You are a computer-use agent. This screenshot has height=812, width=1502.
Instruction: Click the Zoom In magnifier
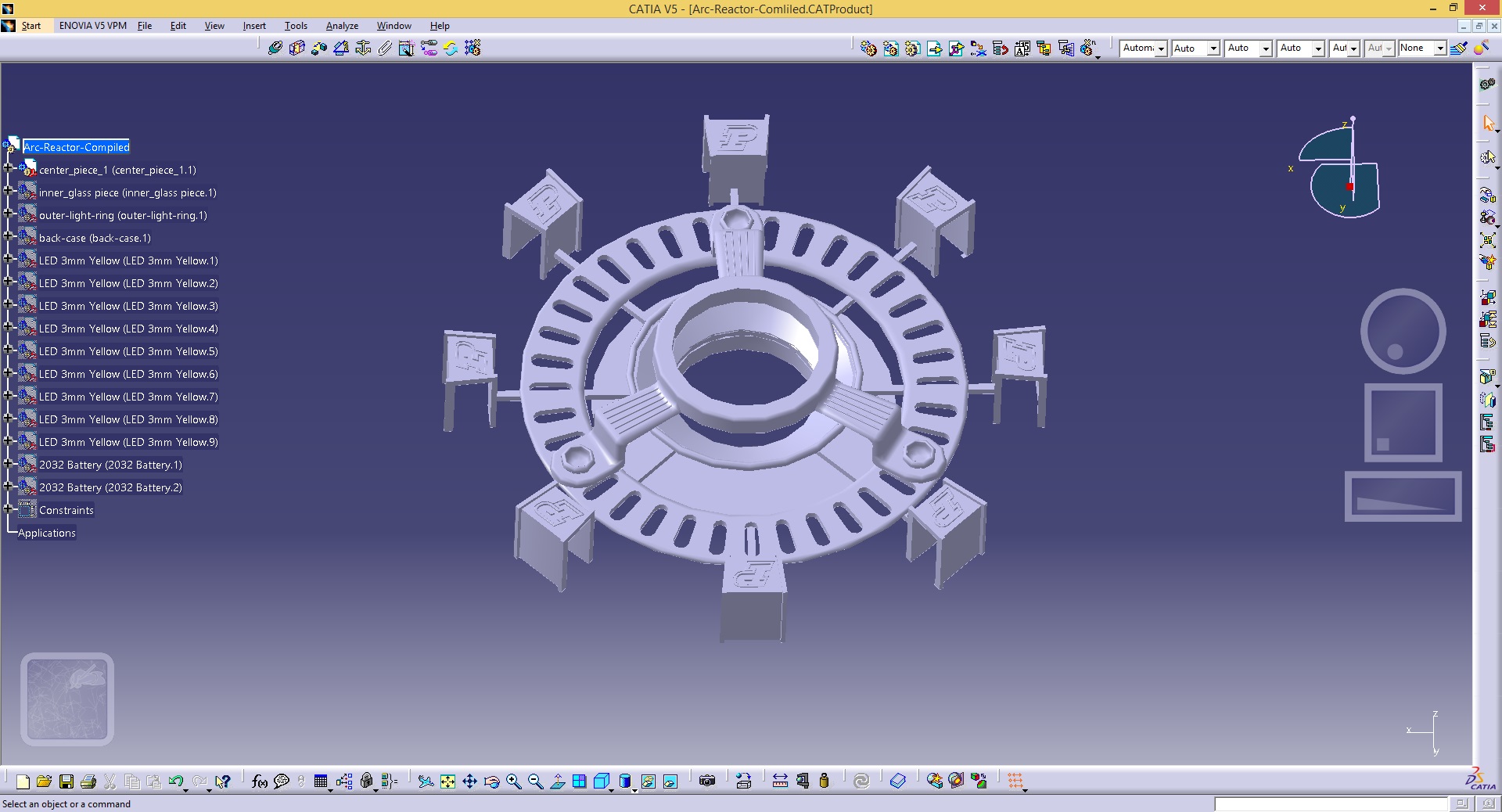point(513,781)
